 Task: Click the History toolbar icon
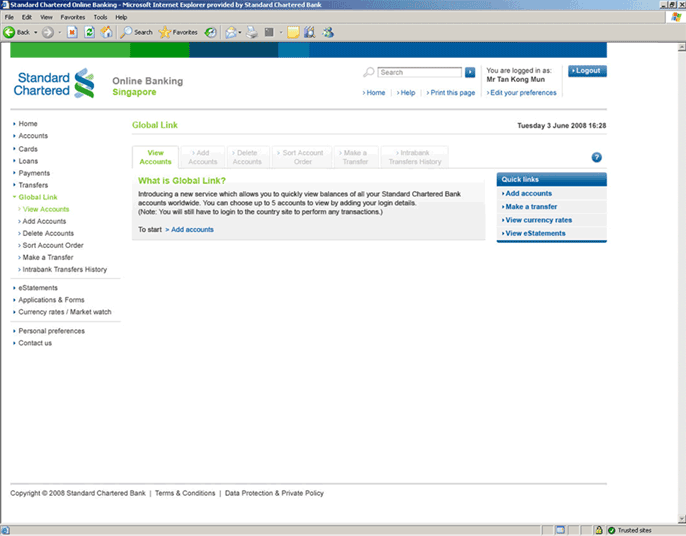pos(211,32)
